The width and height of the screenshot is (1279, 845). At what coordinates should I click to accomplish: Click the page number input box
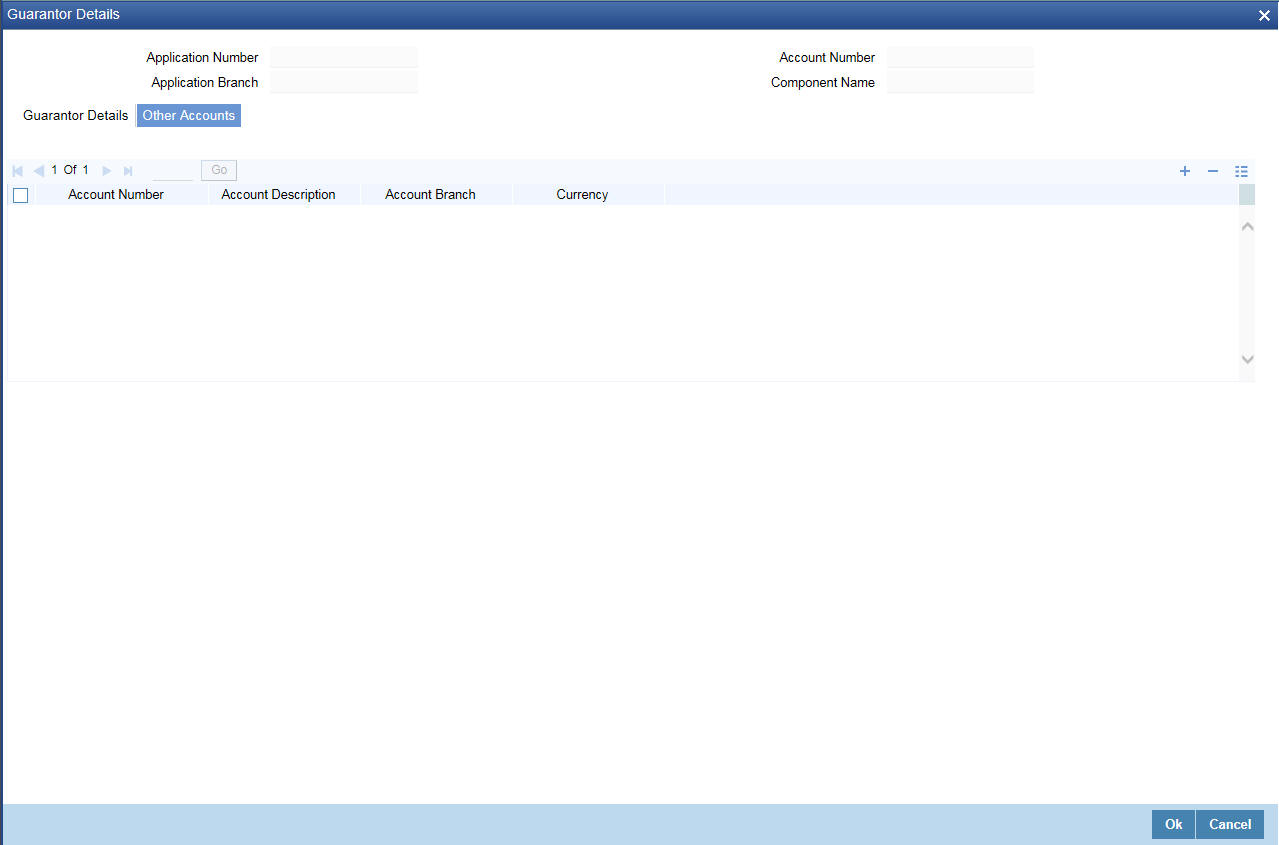[172, 171]
